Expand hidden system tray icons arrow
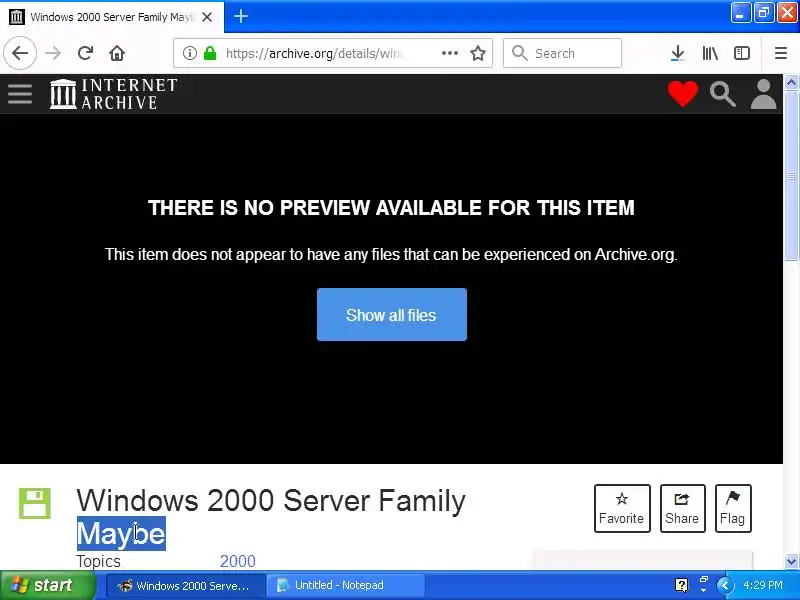Image resolution: width=800 pixels, height=600 pixels. point(725,585)
